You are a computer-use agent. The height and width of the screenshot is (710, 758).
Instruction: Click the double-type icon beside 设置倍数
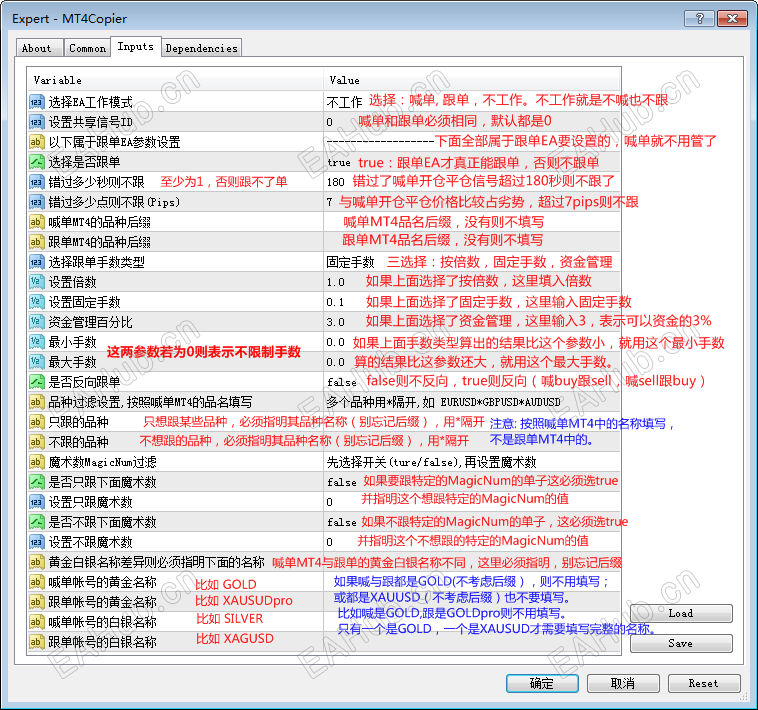click(x=37, y=282)
